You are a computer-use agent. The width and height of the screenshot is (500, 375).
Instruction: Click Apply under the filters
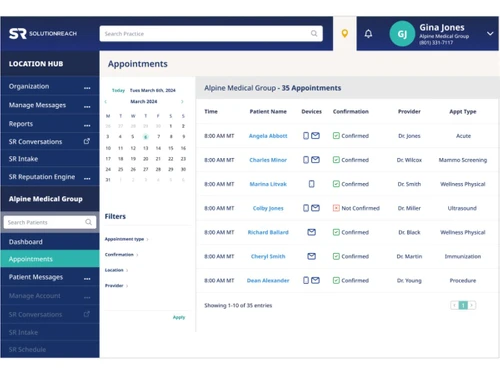point(179,317)
